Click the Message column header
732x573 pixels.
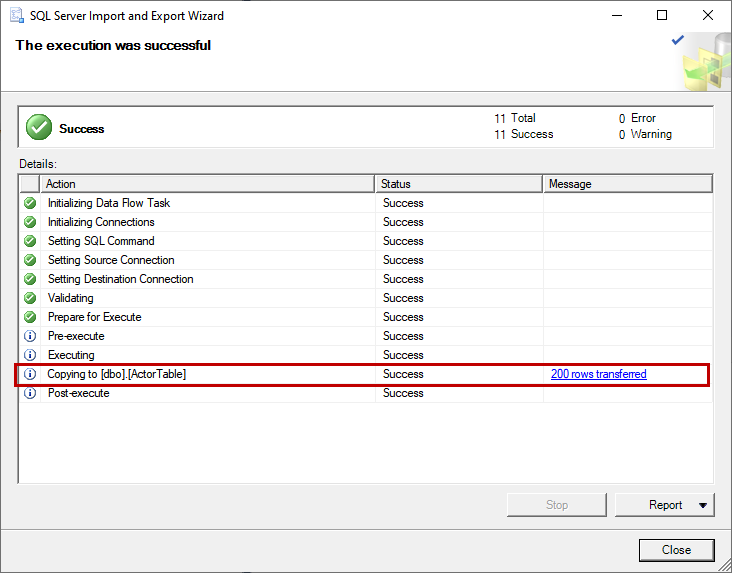(628, 184)
